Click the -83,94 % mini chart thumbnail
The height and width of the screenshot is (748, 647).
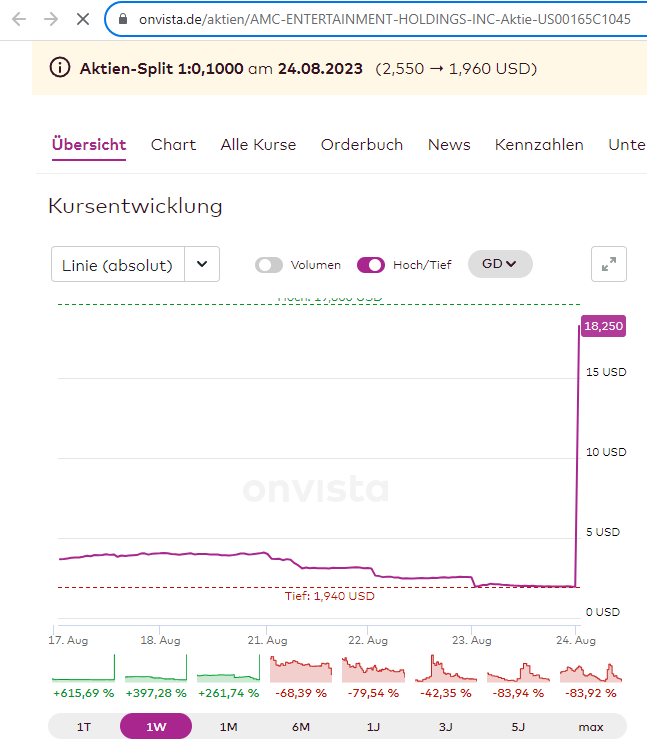(518, 672)
